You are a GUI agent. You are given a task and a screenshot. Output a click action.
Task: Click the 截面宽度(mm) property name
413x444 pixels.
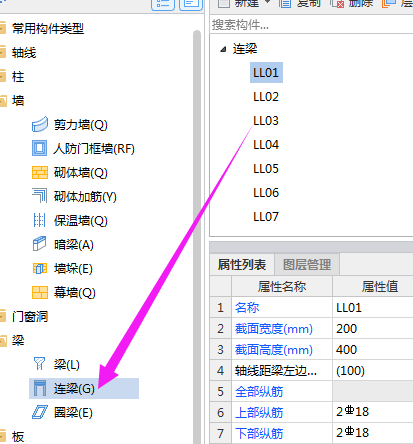point(274,329)
